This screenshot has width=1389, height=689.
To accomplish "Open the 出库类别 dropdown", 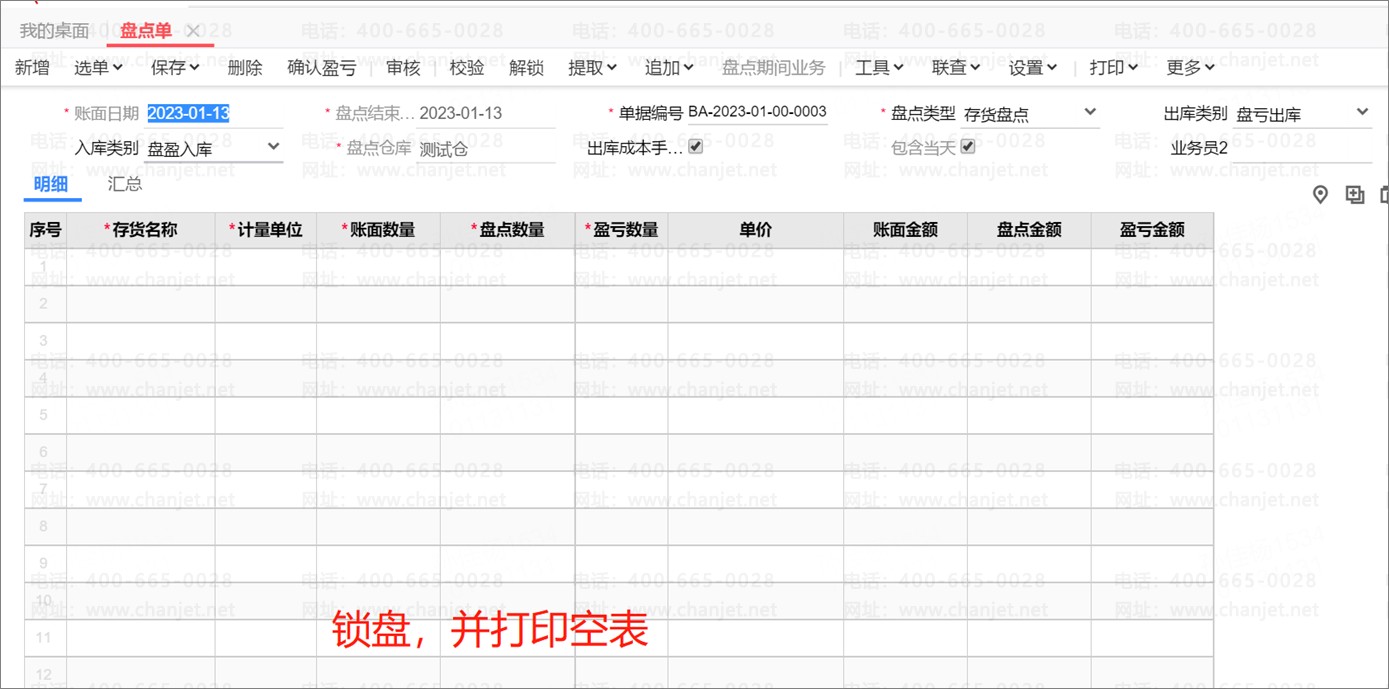I will coord(1302,114).
